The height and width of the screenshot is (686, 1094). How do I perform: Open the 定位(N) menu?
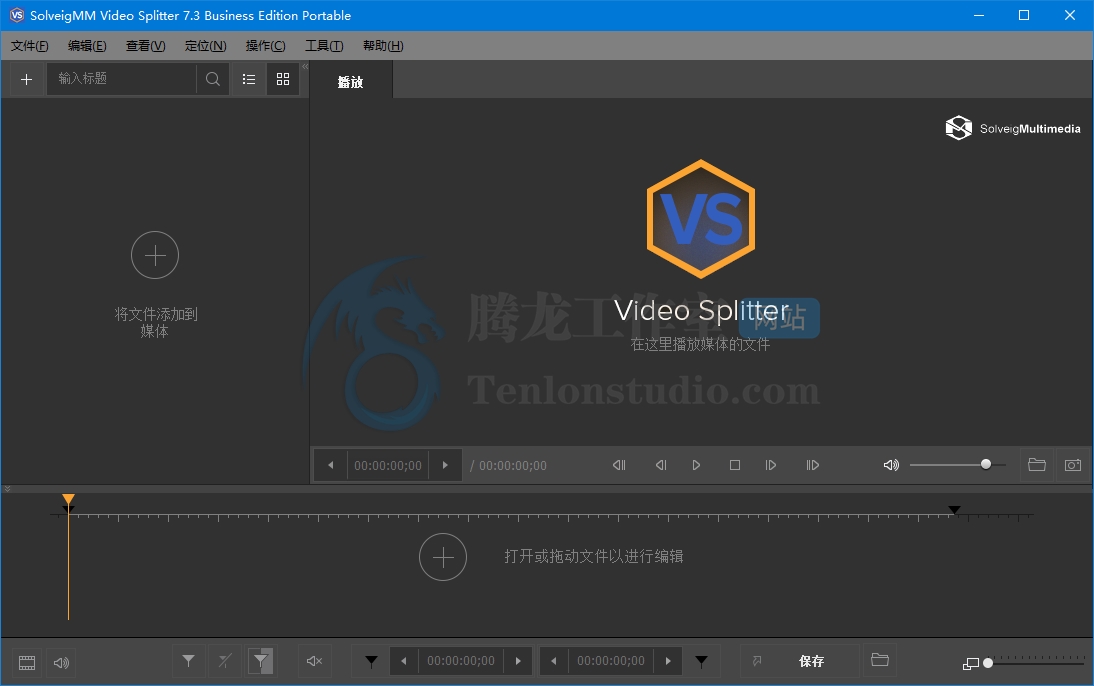[x=205, y=46]
